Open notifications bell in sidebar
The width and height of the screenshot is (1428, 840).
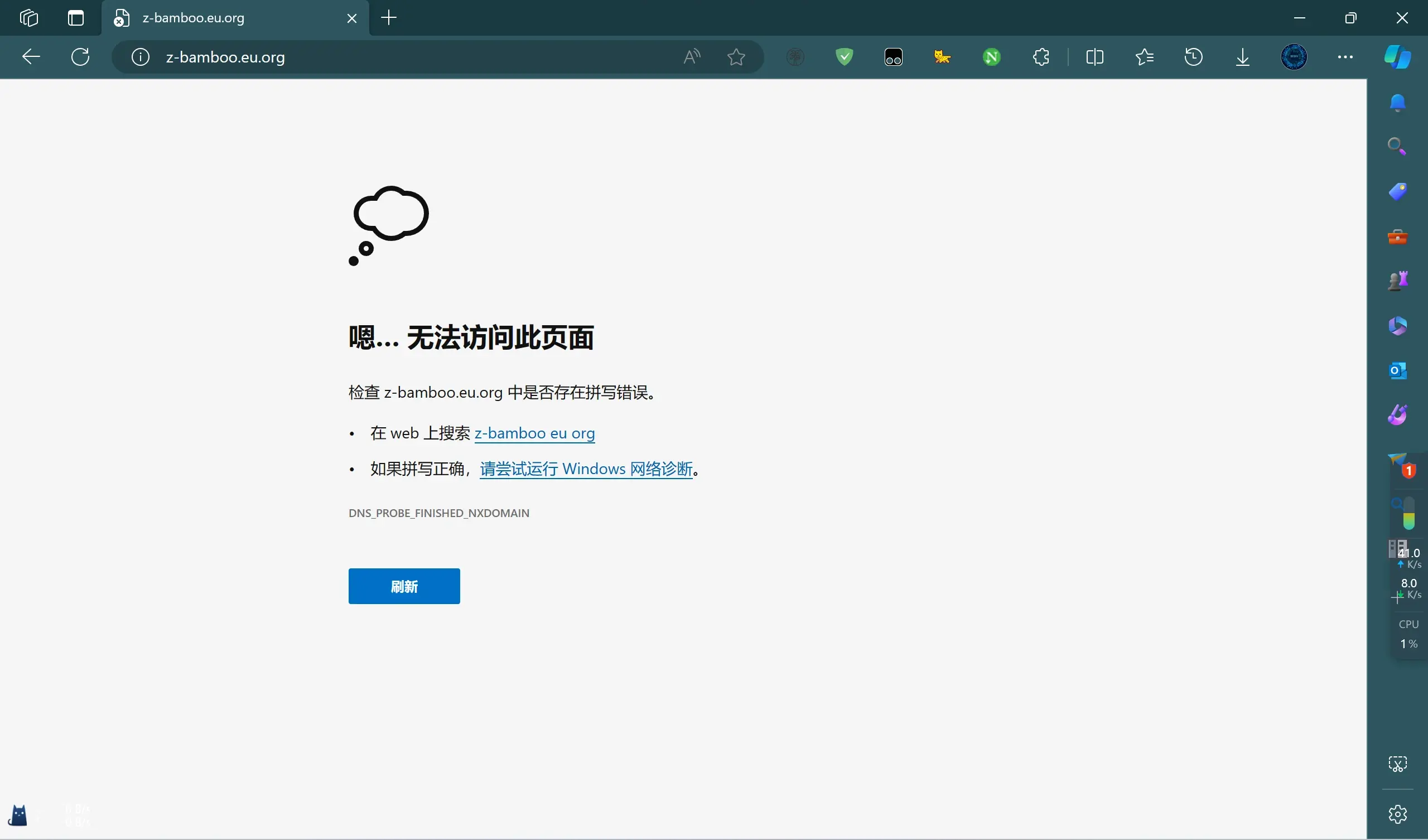tap(1397, 103)
